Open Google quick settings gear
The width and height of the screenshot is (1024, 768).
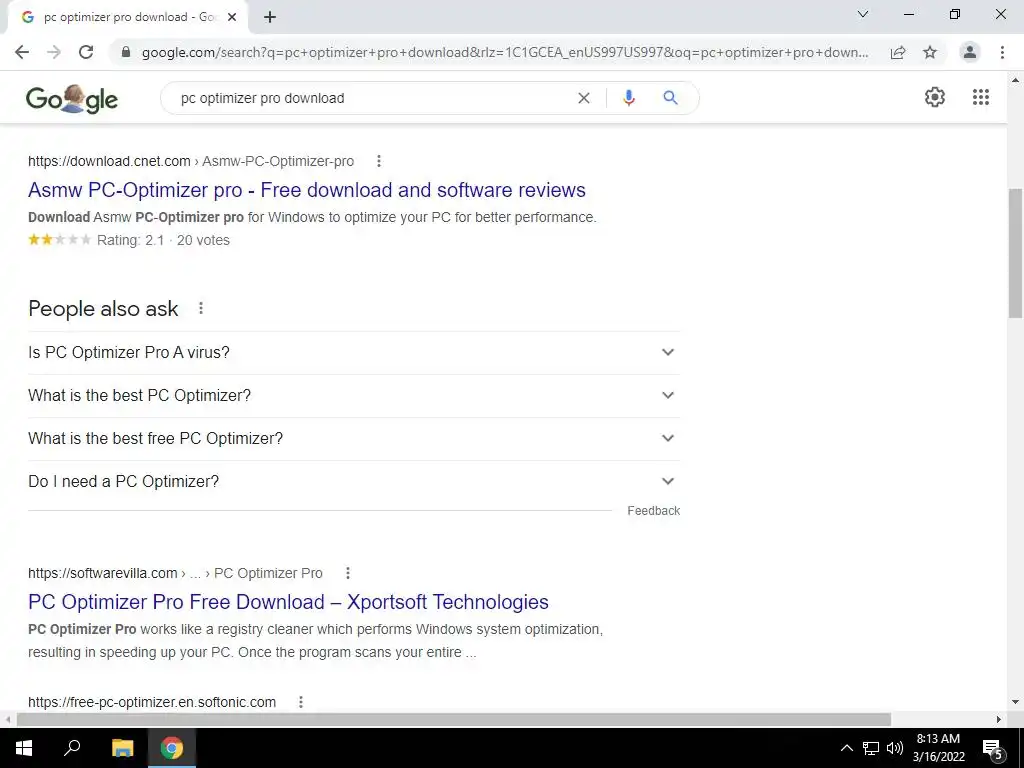pos(935,97)
